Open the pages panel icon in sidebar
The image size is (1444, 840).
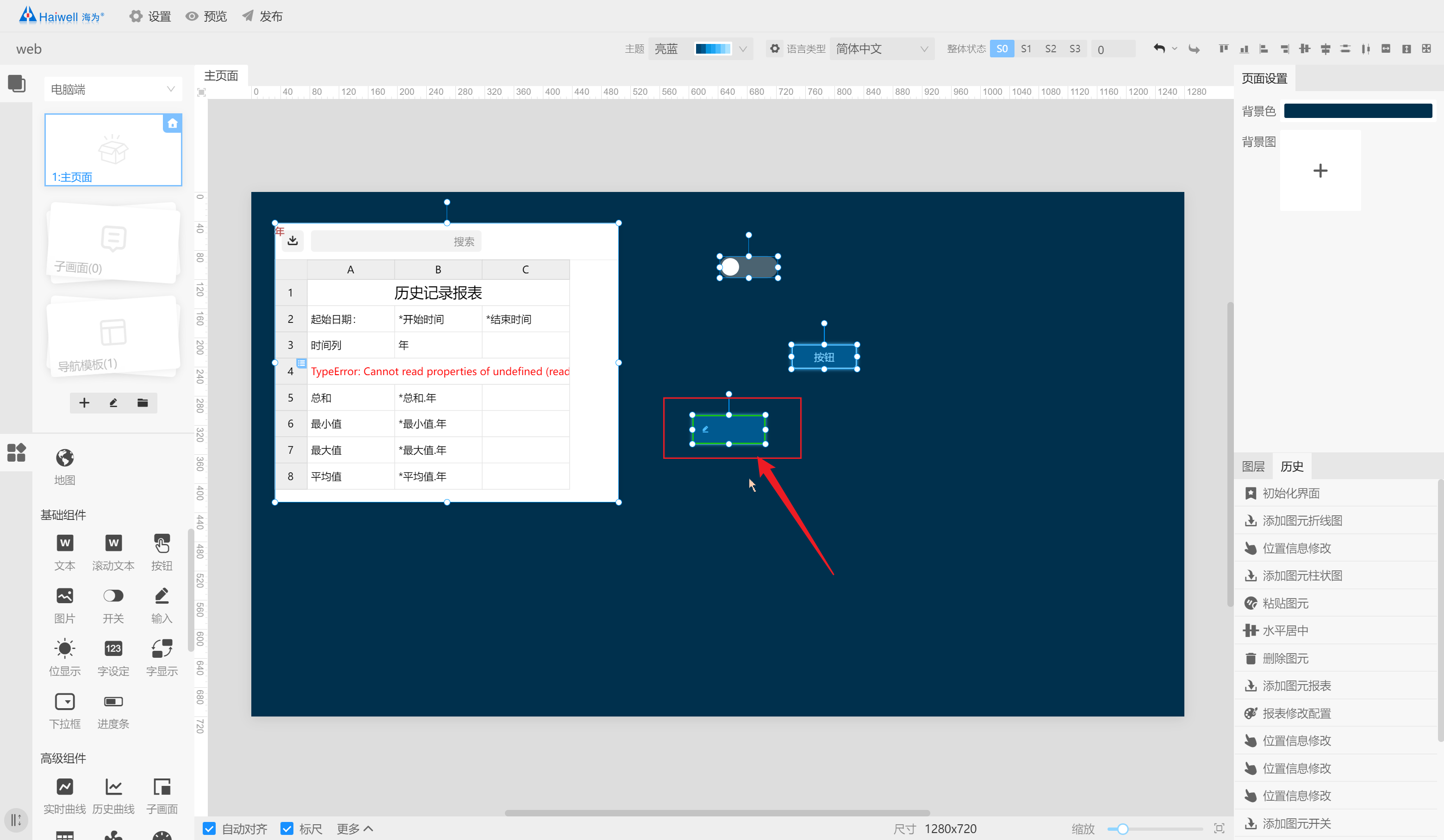coord(16,84)
